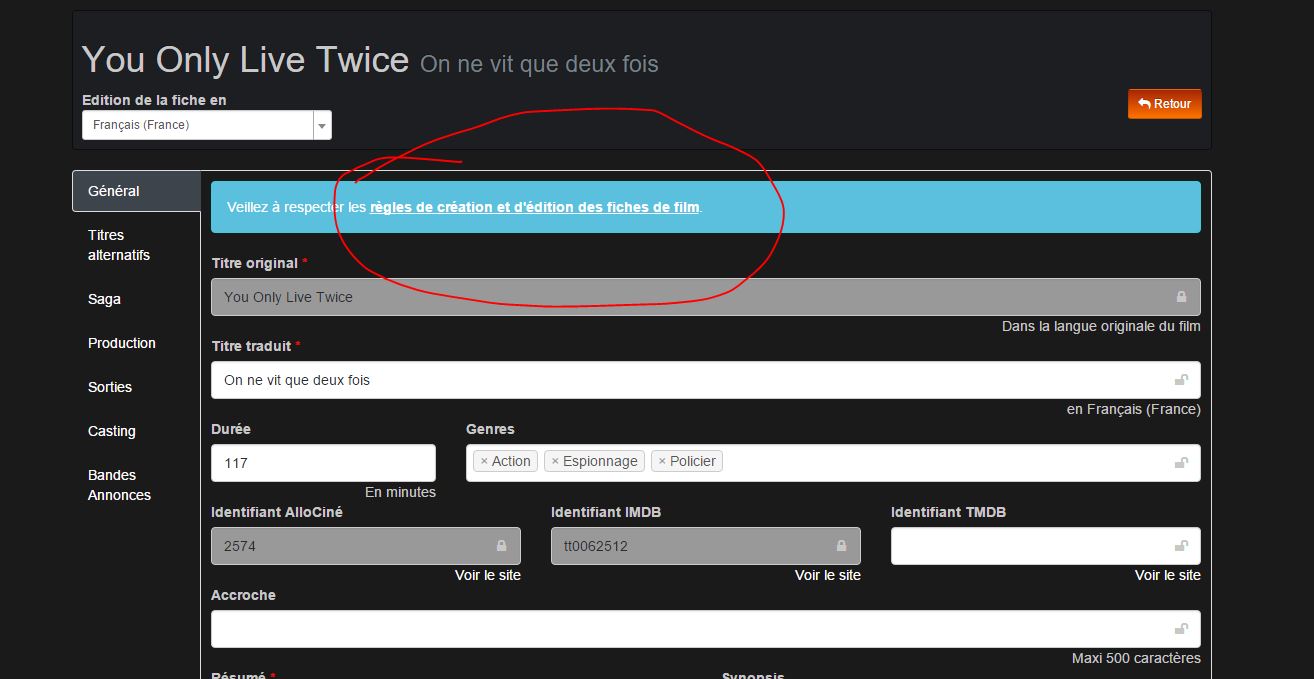
Task: Remove the Policier genre tag
Action: pos(662,461)
